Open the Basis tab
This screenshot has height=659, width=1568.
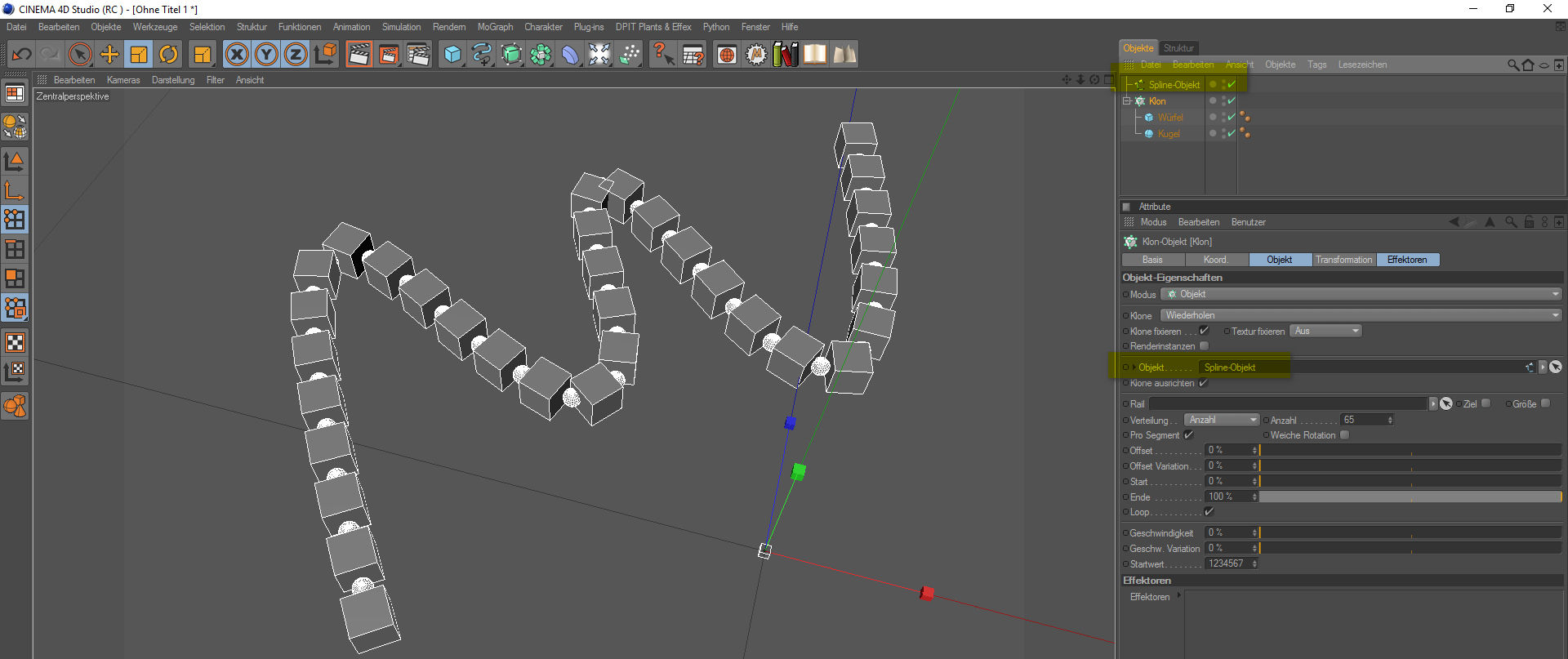pos(1152,260)
